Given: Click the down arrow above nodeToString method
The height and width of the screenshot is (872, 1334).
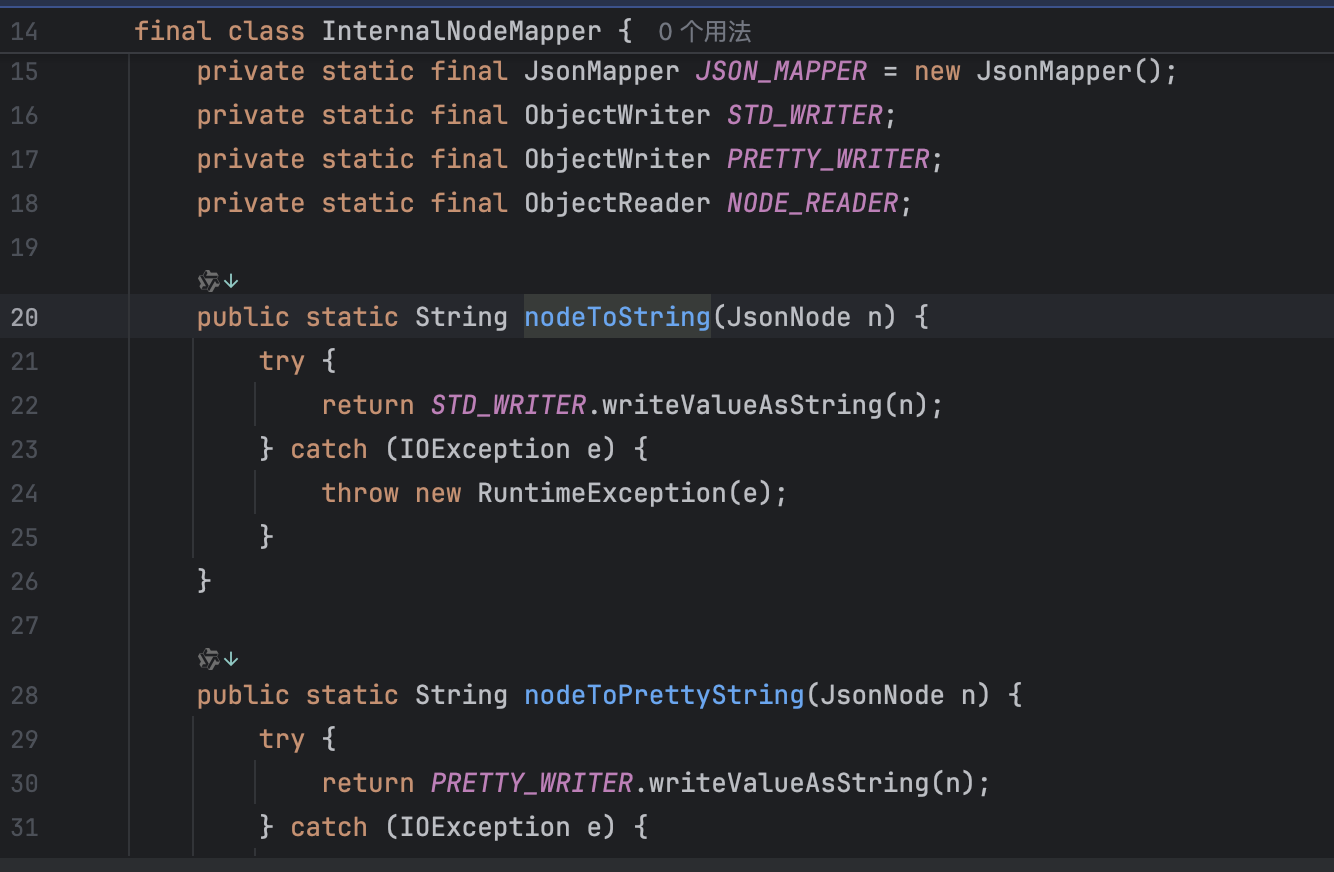Looking at the screenshot, I should (232, 281).
